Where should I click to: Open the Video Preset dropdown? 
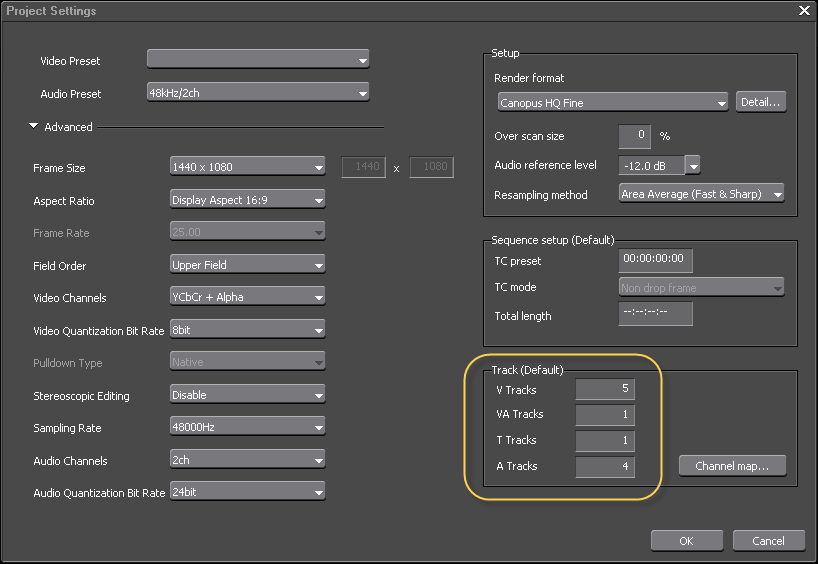258,60
